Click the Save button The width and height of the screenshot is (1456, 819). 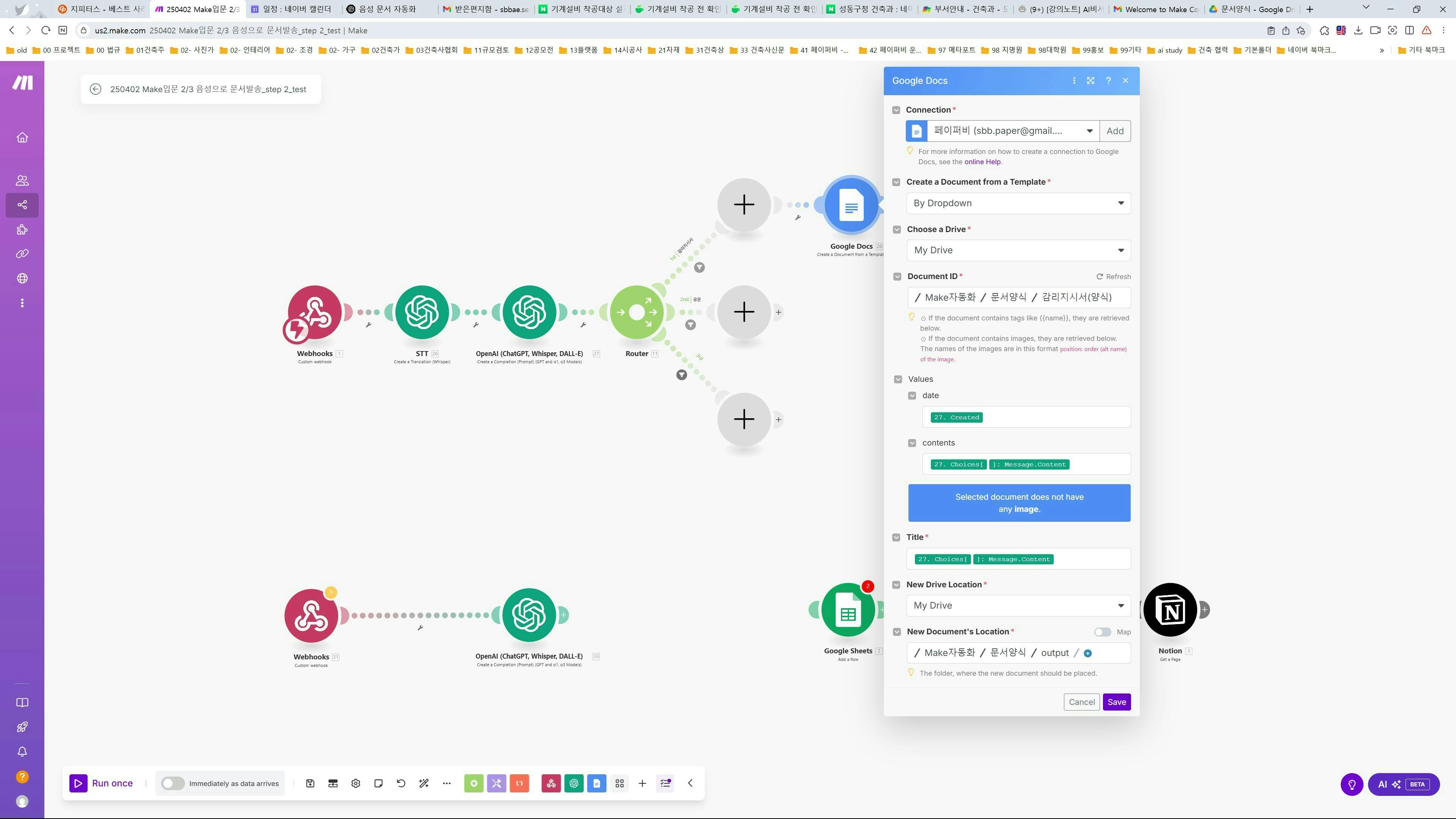tap(1116, 702)
